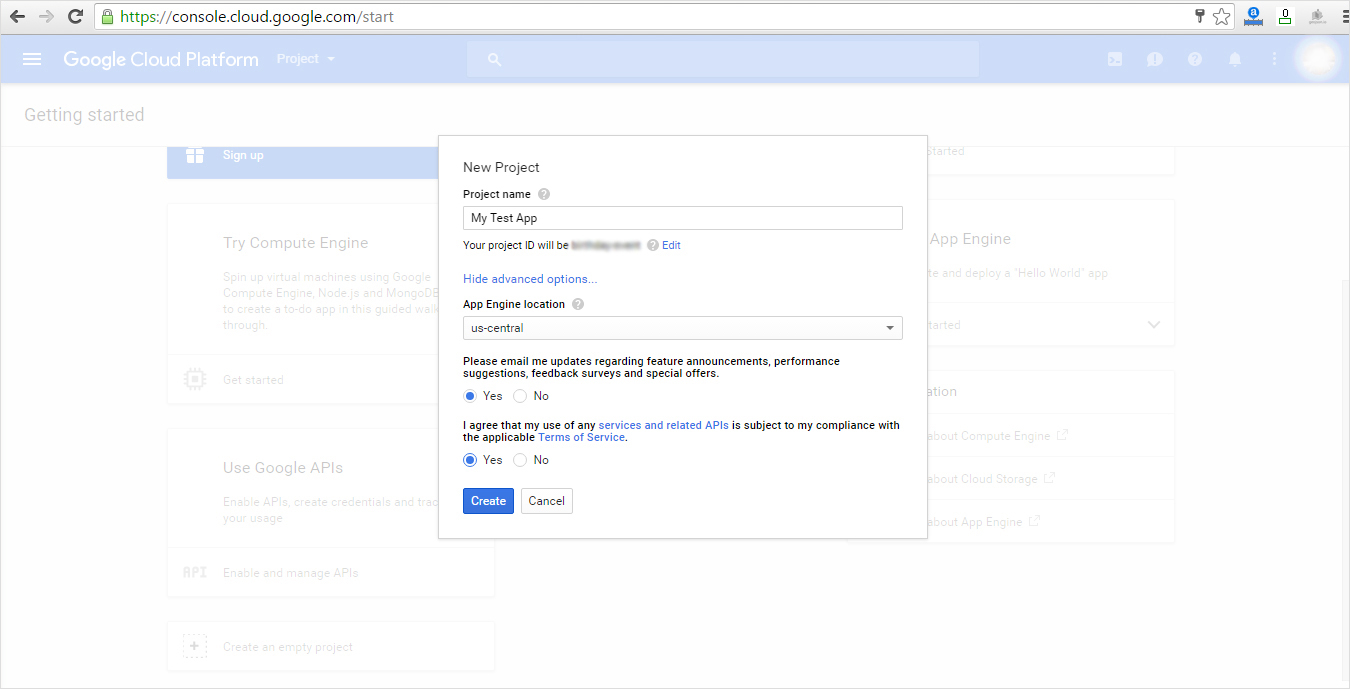The width and height of the screenshot is (1350, 689).
Task: Click the browser forward arrow
Action: (x=46, y=16)
